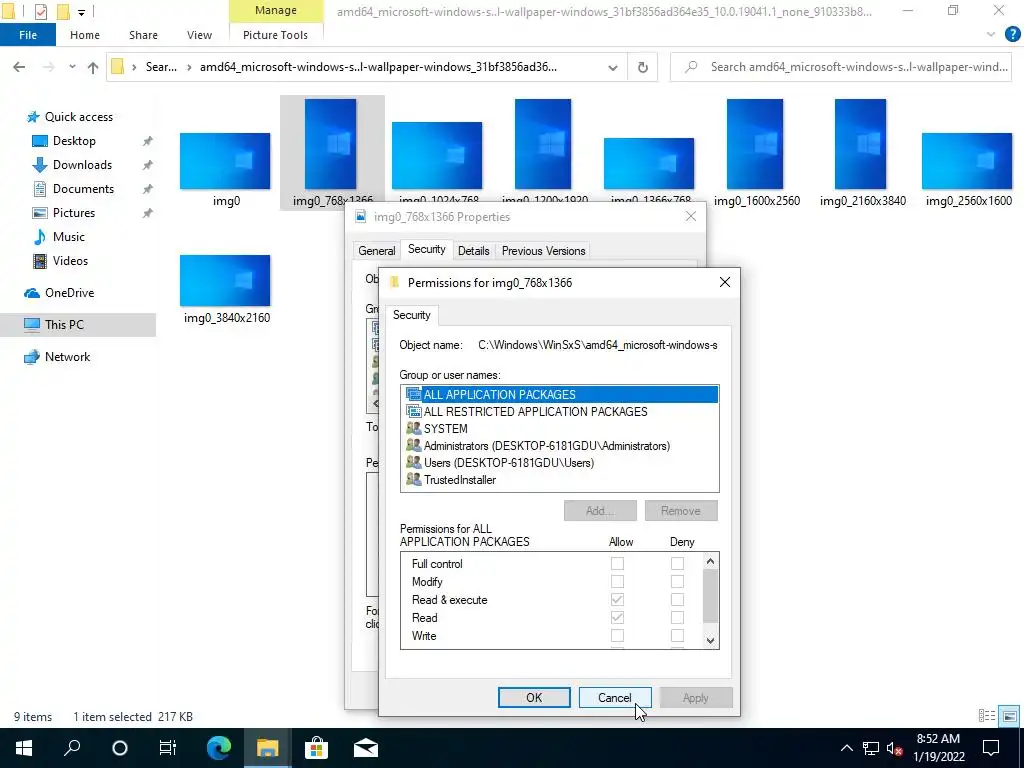
Task: Open the notification center icon
Action: pyautogui.click(x=991, y=748)
